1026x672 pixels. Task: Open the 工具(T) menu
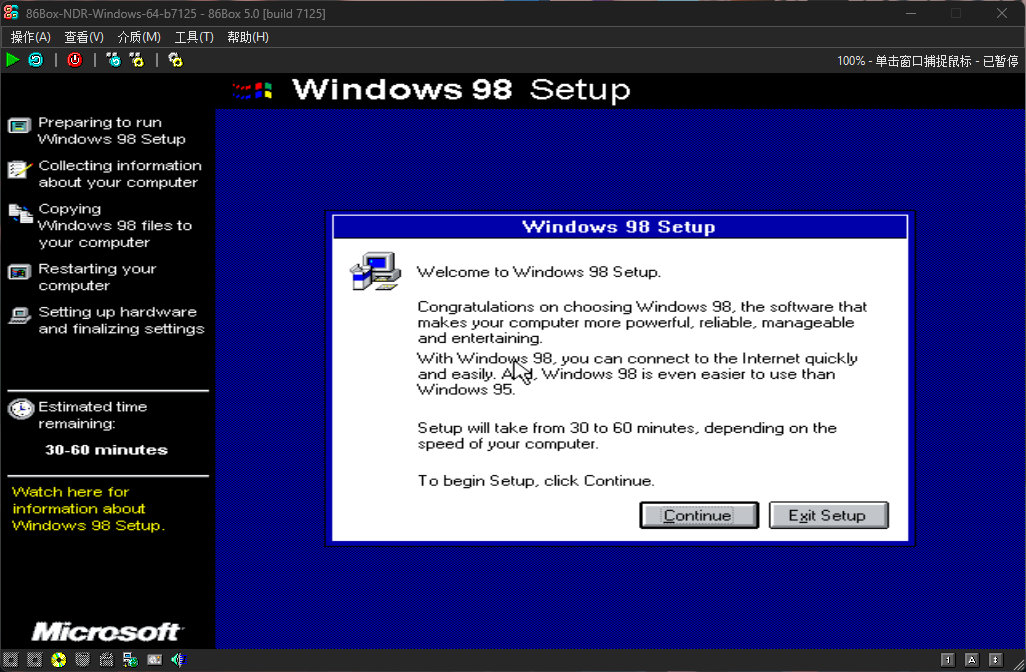[194, 37]
